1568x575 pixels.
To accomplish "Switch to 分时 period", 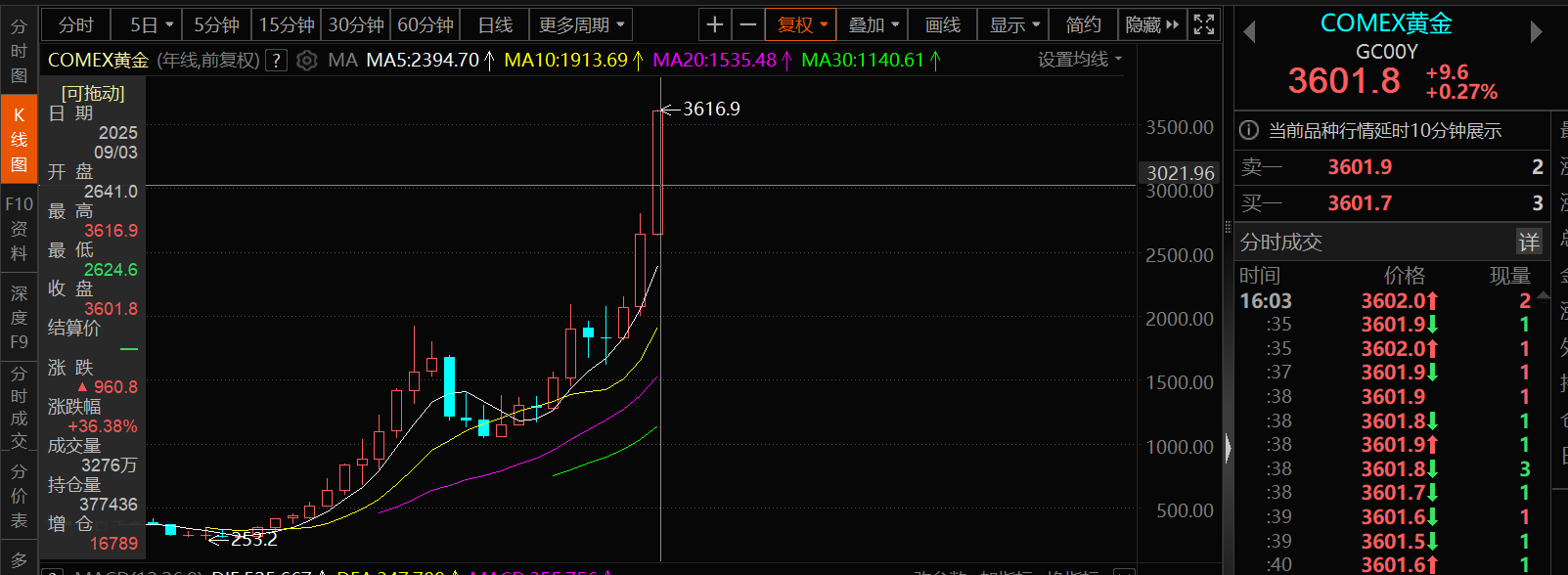I will [76, 24].
